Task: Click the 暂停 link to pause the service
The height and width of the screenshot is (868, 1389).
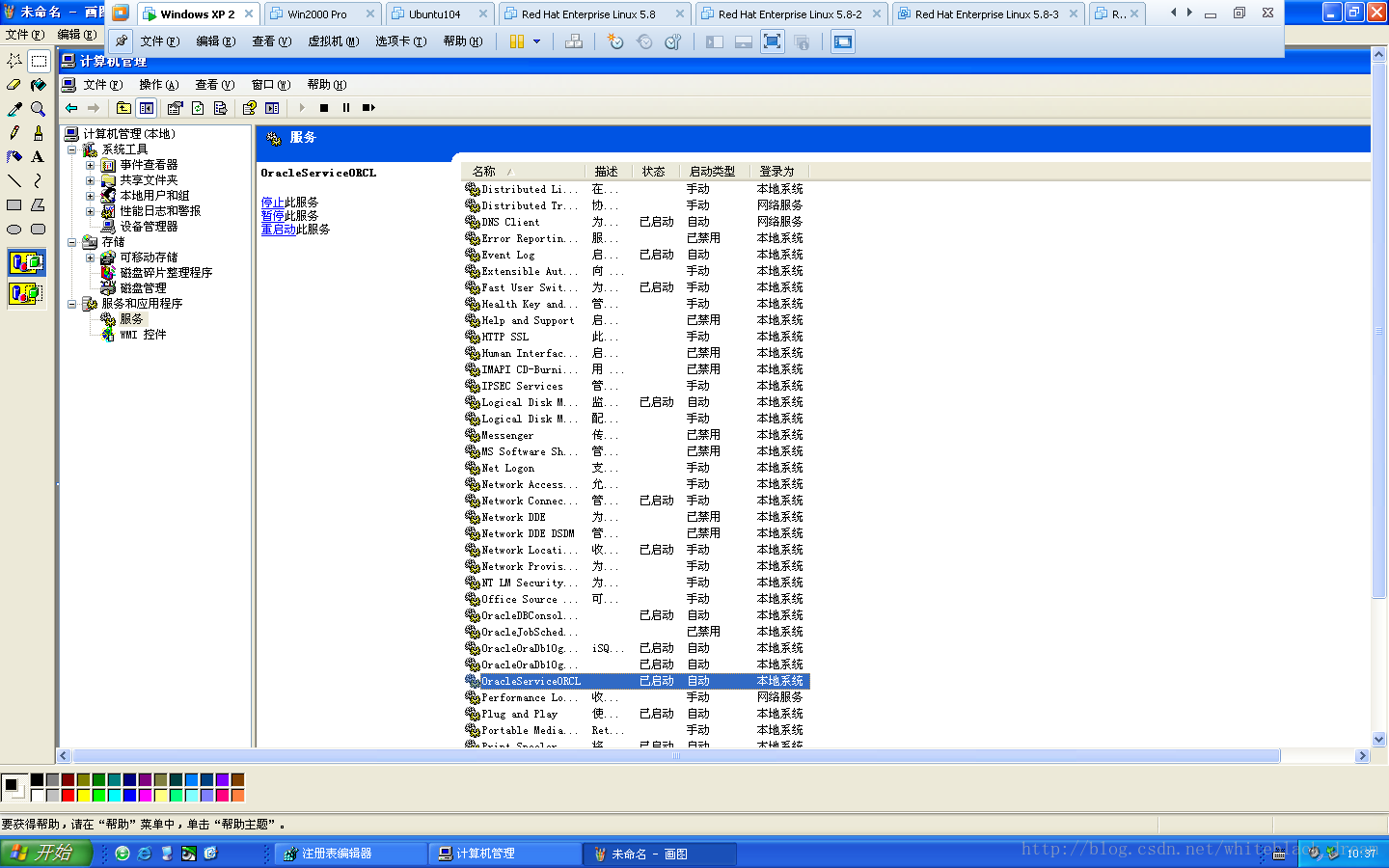Action: [x=272, y=216]
